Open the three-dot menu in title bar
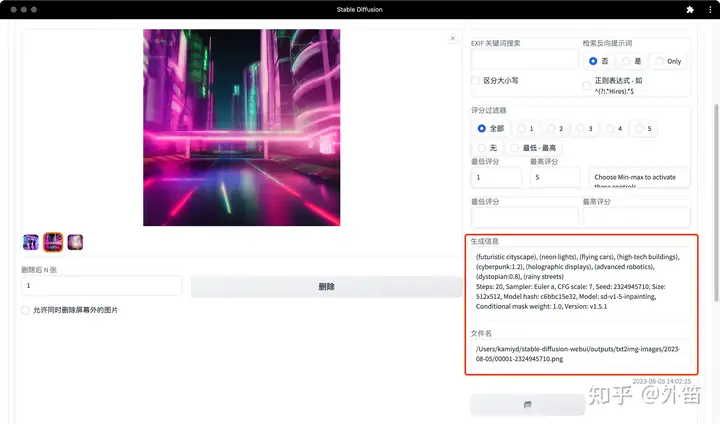This screenshot has height=424, width=720. click(x=710, y=9)
